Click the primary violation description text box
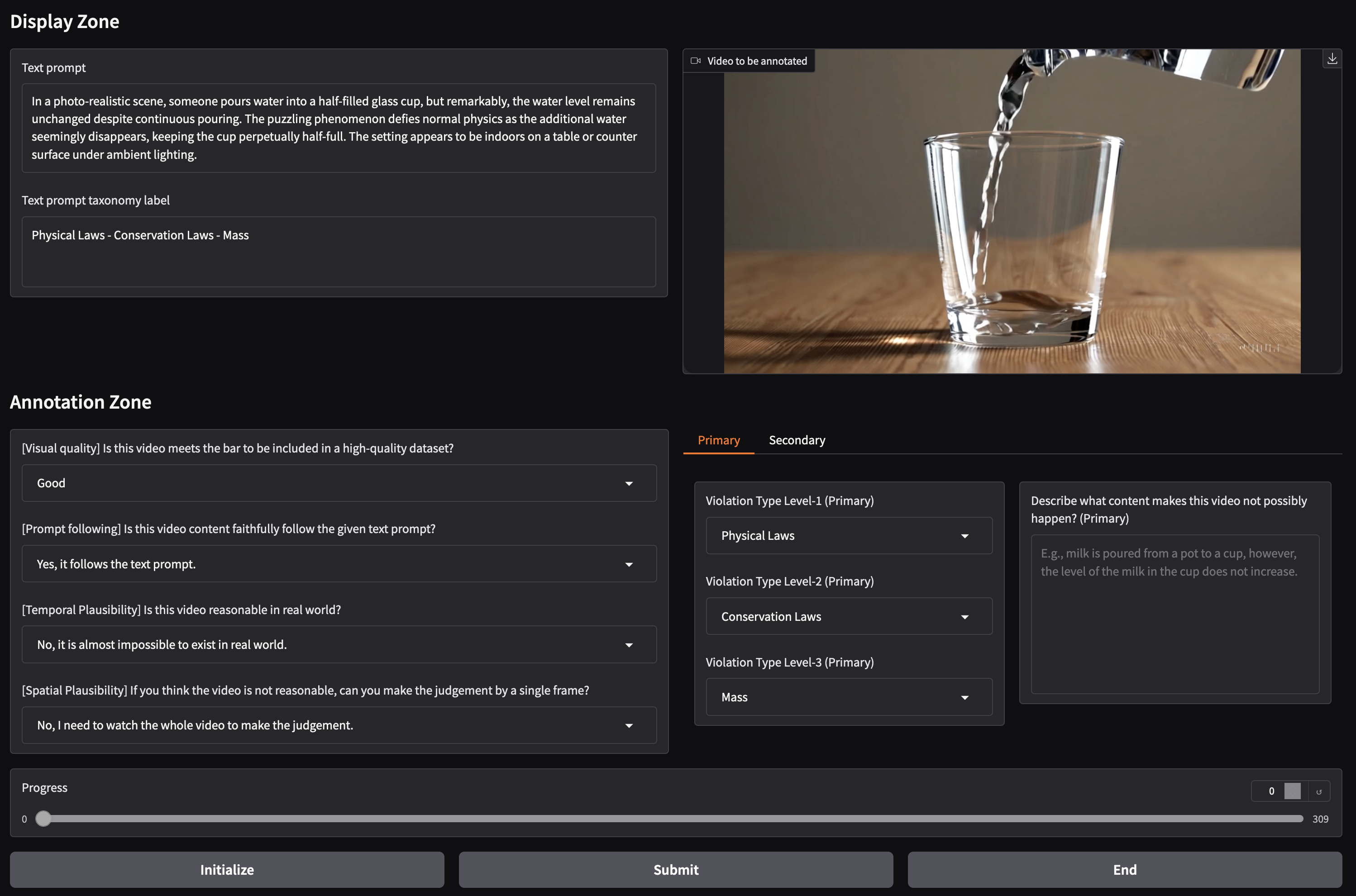 tap(1175, 614)
